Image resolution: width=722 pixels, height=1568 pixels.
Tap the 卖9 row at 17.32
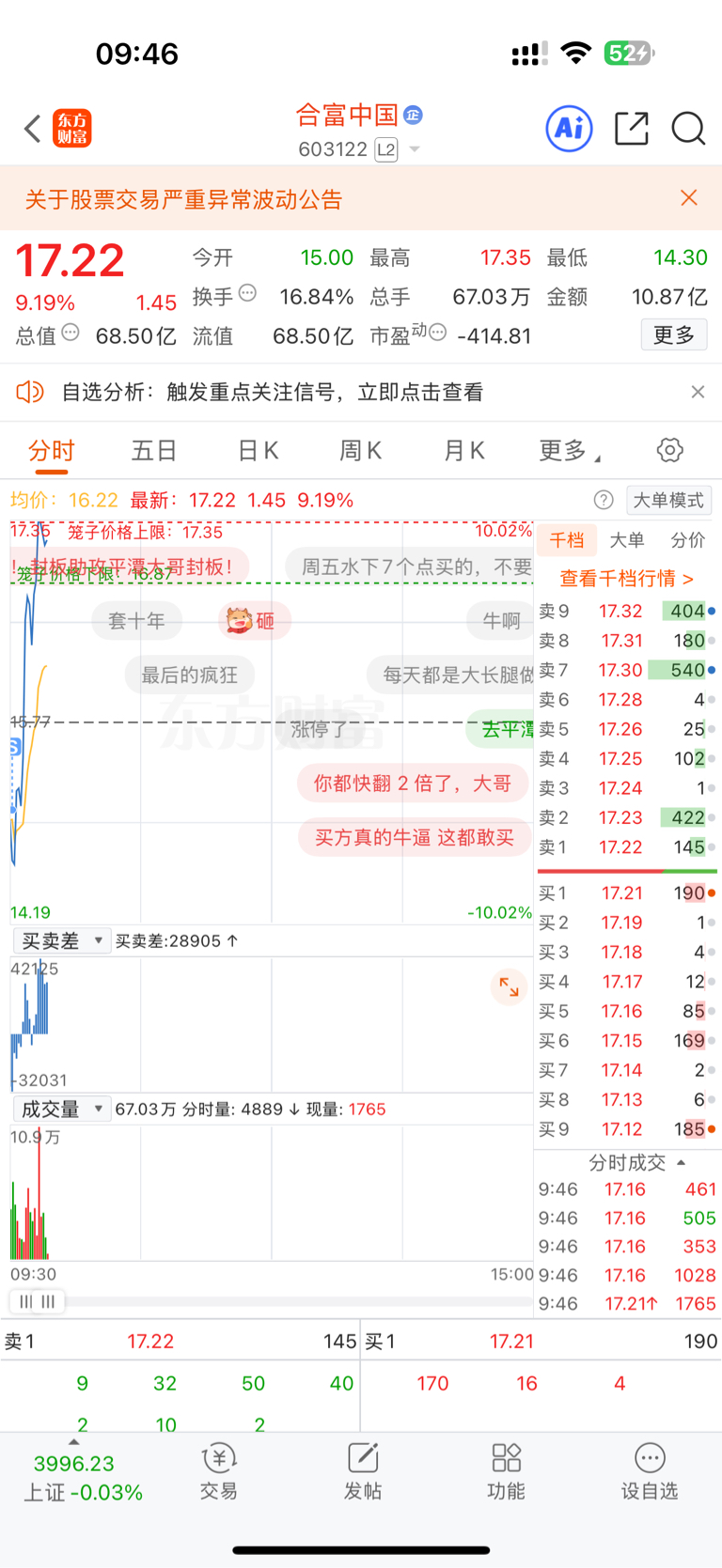pos(627,611)
